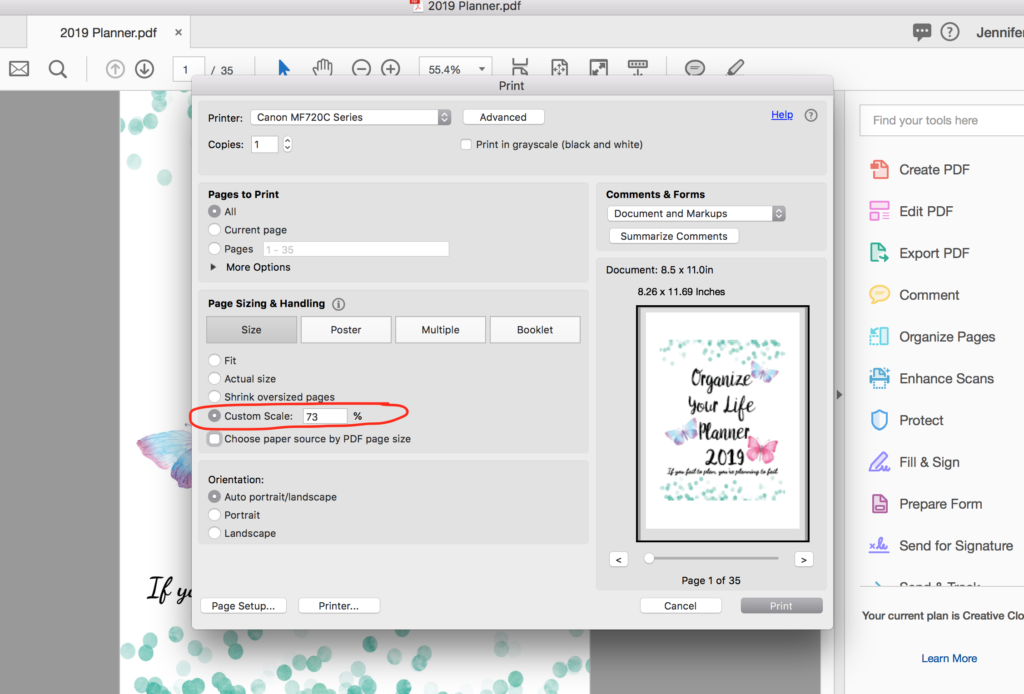The height and width of the screenshot is (694, 1024).
Task: Choose the Landscape orientation option
Action: [216, 532]
